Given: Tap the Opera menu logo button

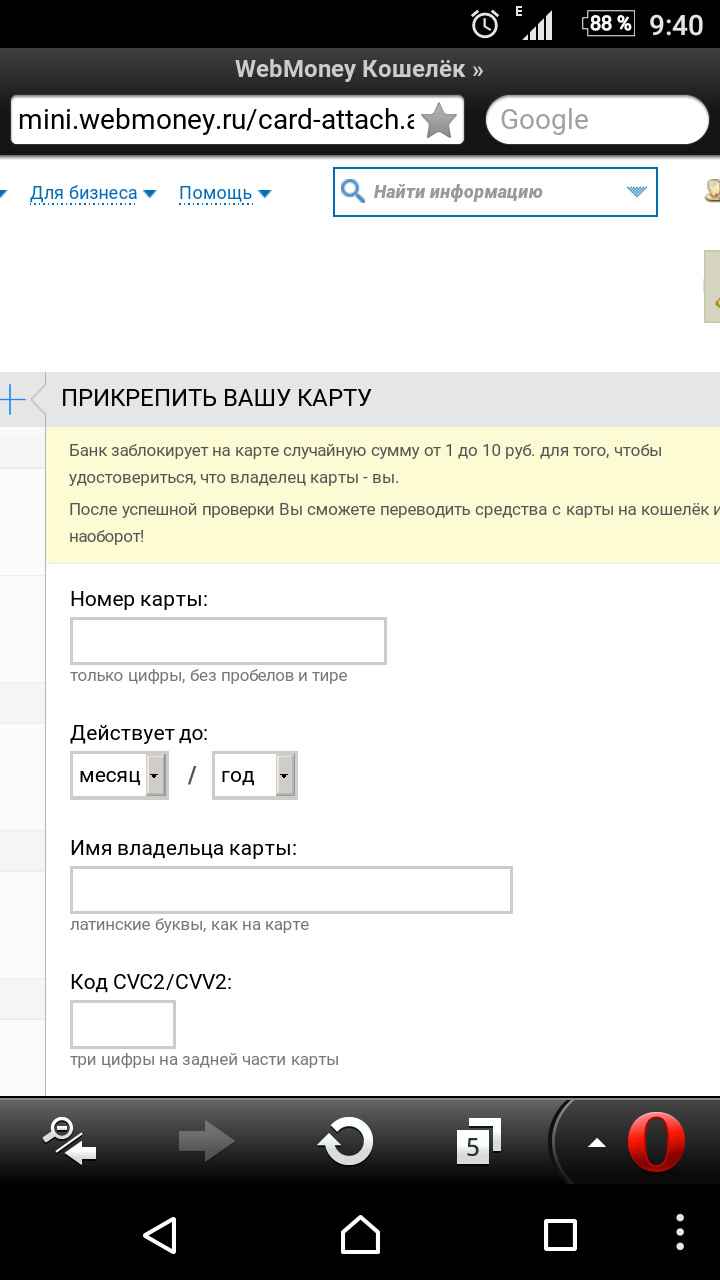Looking at the screenshot, I should [655, 1141].
